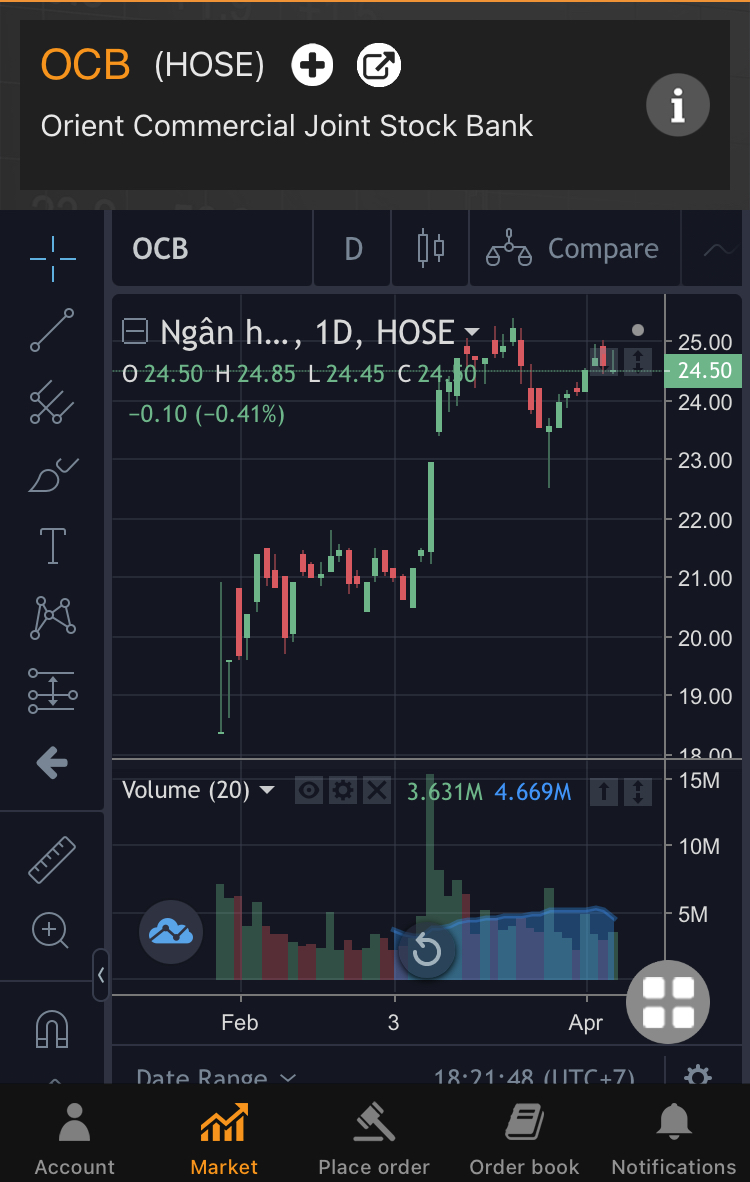Reset chart with the circular arrow button
The height and width of the screenshot is (1182, 750).
[x=427, y=950]
